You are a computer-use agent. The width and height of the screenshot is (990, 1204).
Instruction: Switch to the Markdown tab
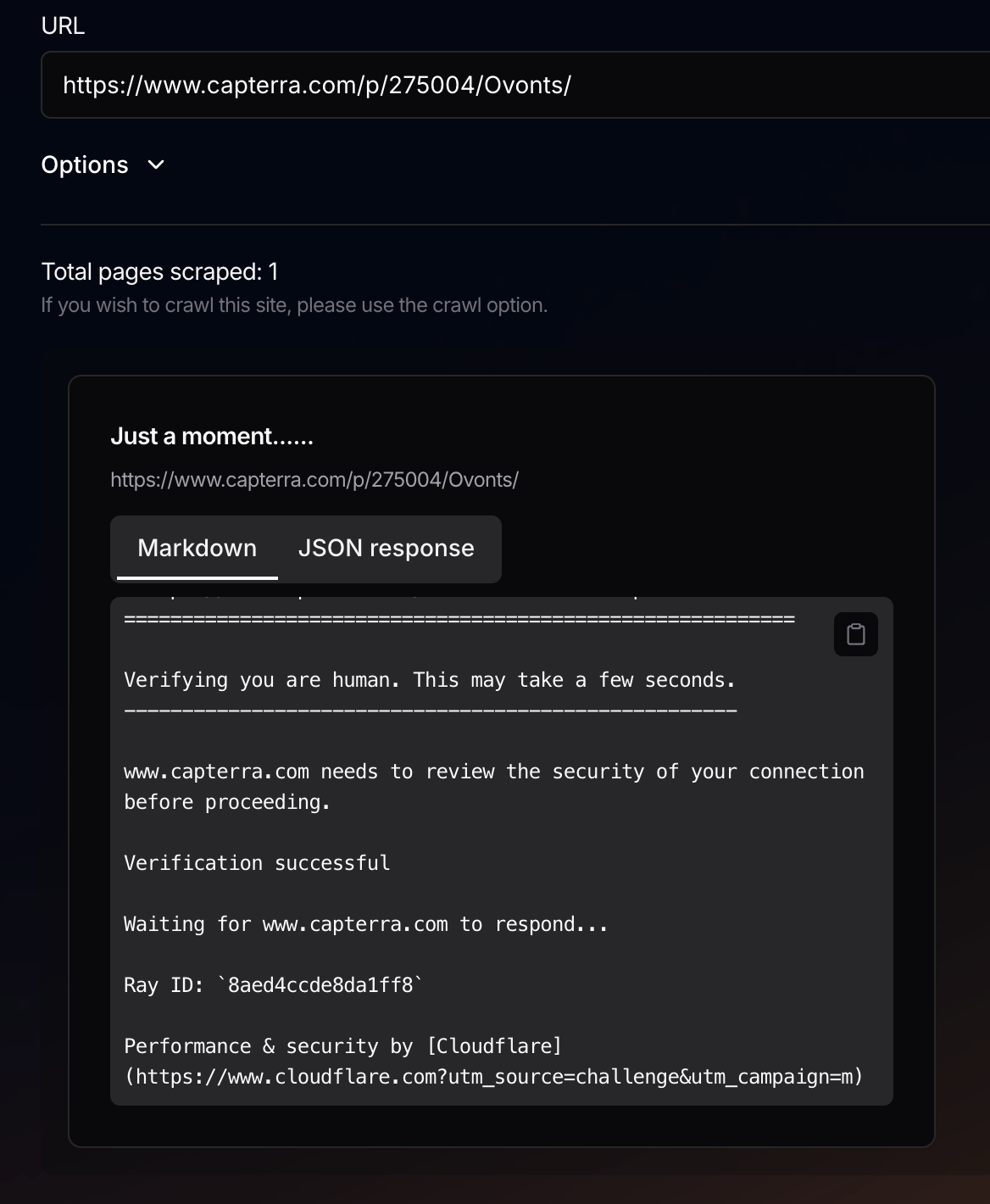coord(197,549)
